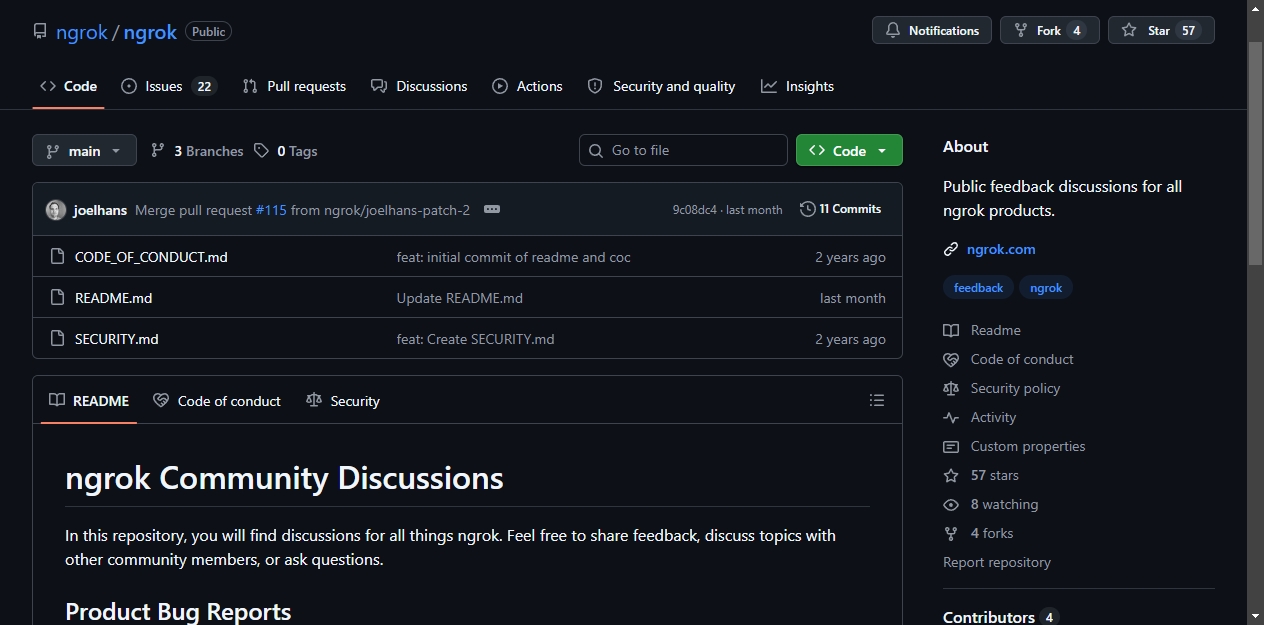This screenshot has width=1264, height=625.
Task: View the 11 Commits history
Action: click(x=841, y=209)
